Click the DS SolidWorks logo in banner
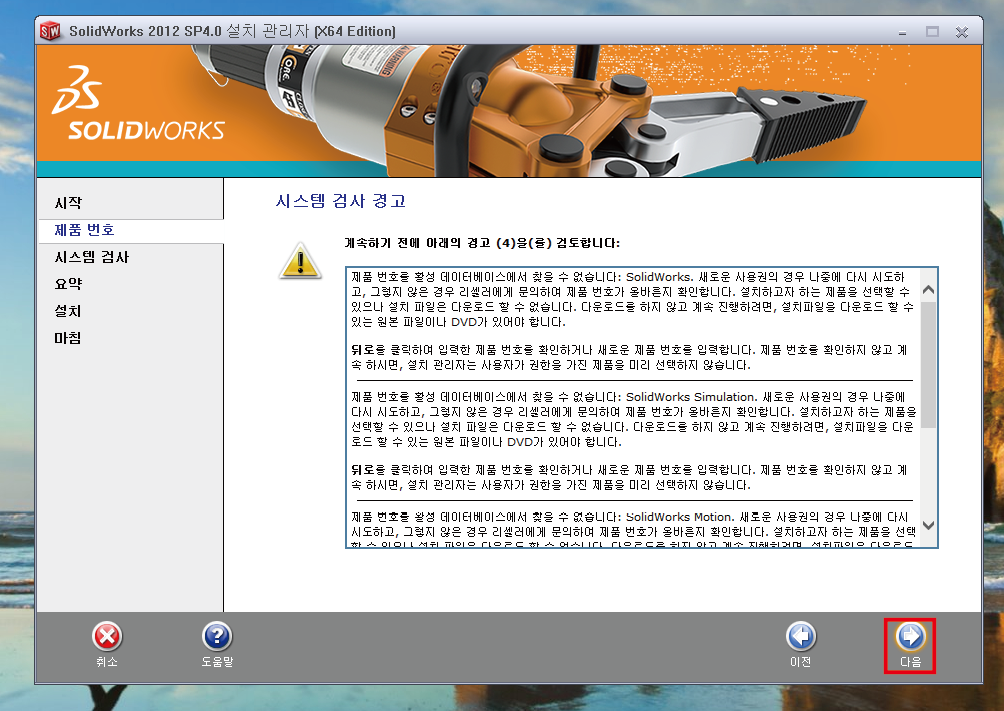This screenshot has height=711, width=1004. (x=139, y=102)
